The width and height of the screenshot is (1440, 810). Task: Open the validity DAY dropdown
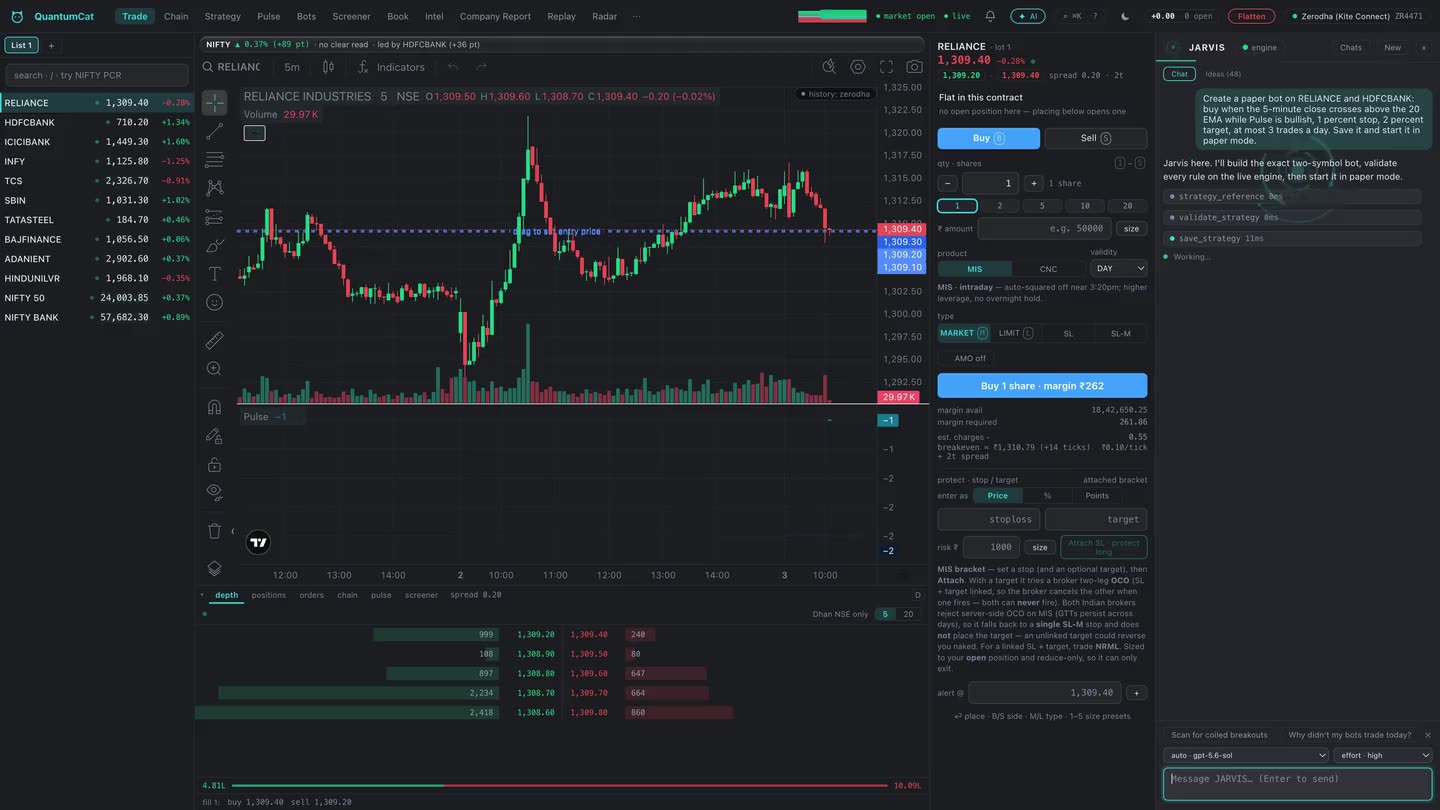click(1118, 269)
